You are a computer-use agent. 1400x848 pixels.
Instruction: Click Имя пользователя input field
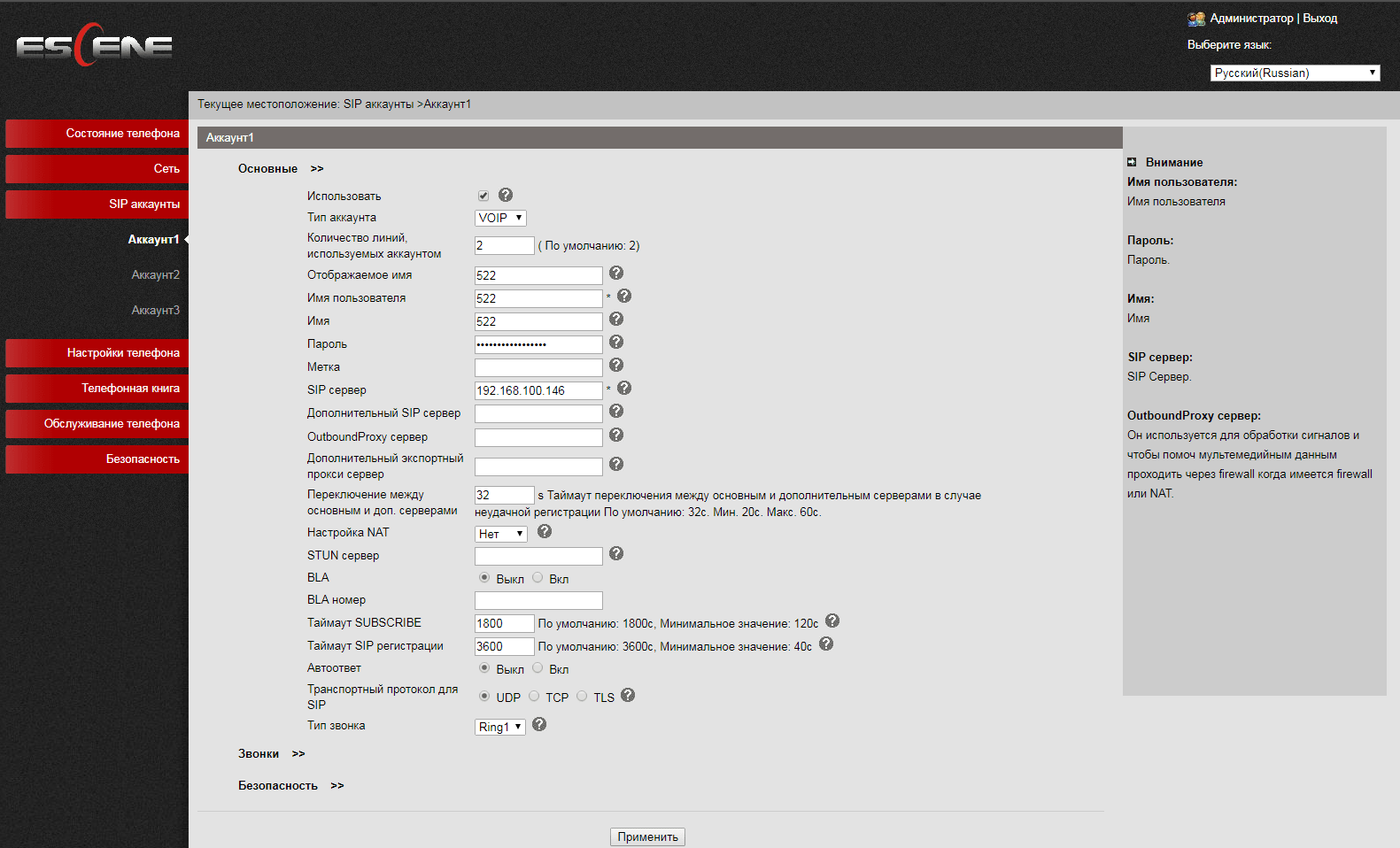[x=538, y=298]
